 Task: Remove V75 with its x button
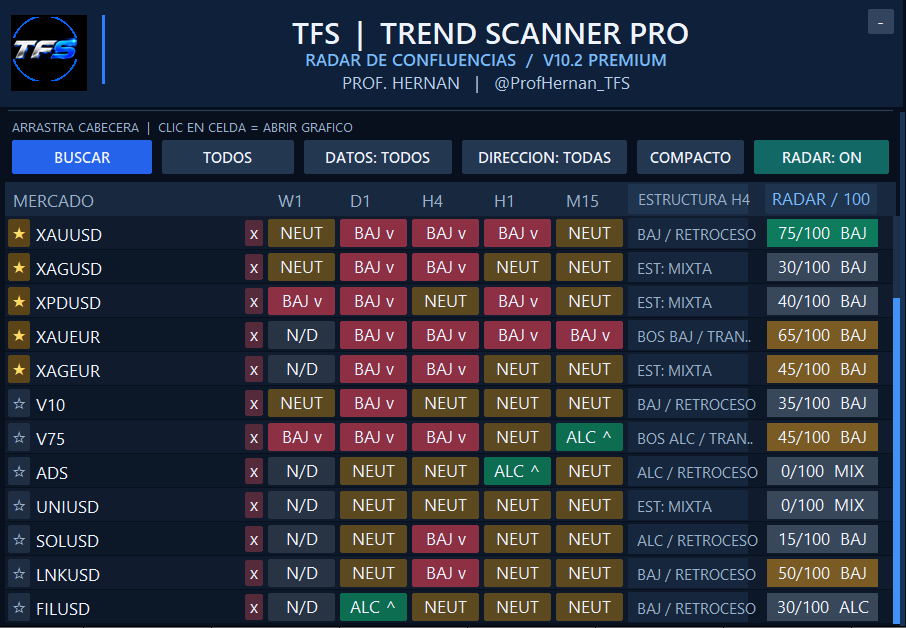254,438
